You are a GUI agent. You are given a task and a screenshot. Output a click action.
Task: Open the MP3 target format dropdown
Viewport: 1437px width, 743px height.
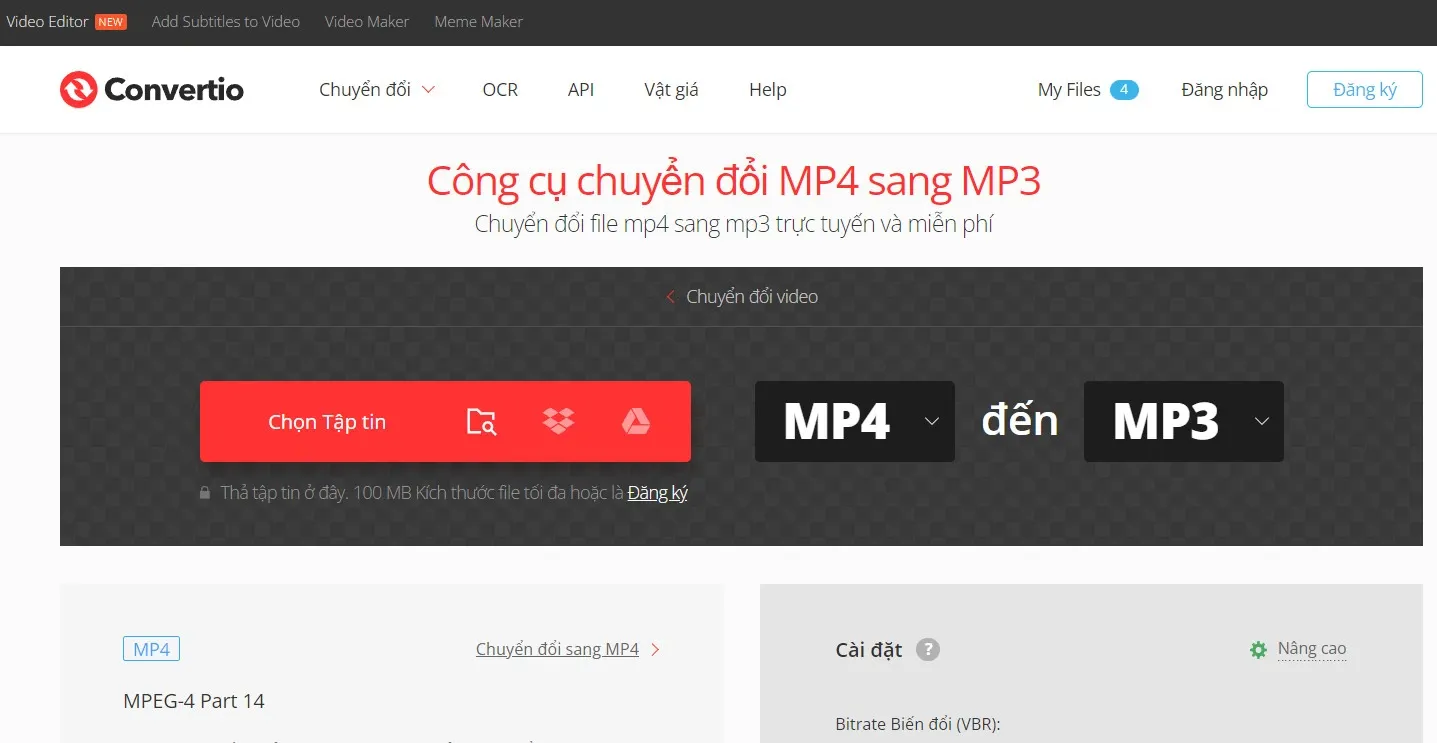[x=1184, y=421]
